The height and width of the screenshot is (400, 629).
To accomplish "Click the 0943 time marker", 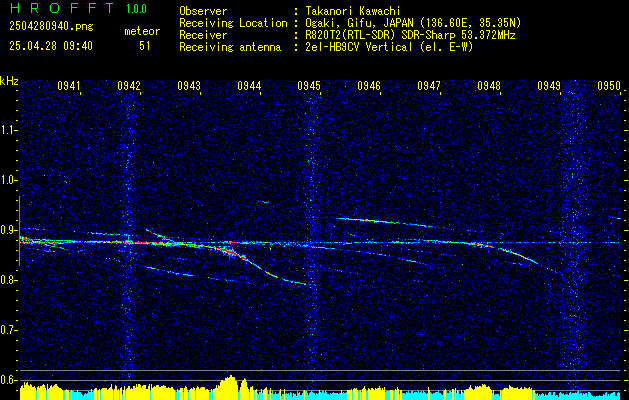I will pyautogui.click(x=189, y=85).
